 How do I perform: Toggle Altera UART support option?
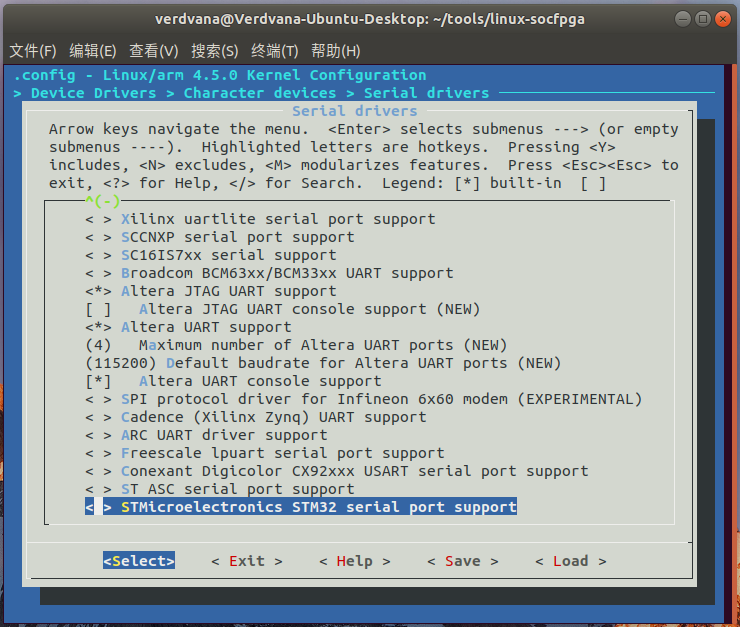click(x=188, y=327)
